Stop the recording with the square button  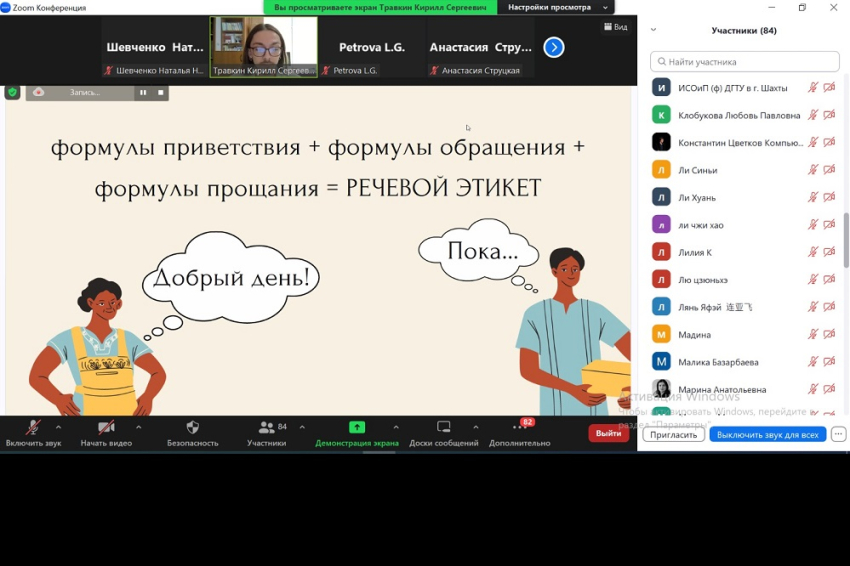coord(160,92)
